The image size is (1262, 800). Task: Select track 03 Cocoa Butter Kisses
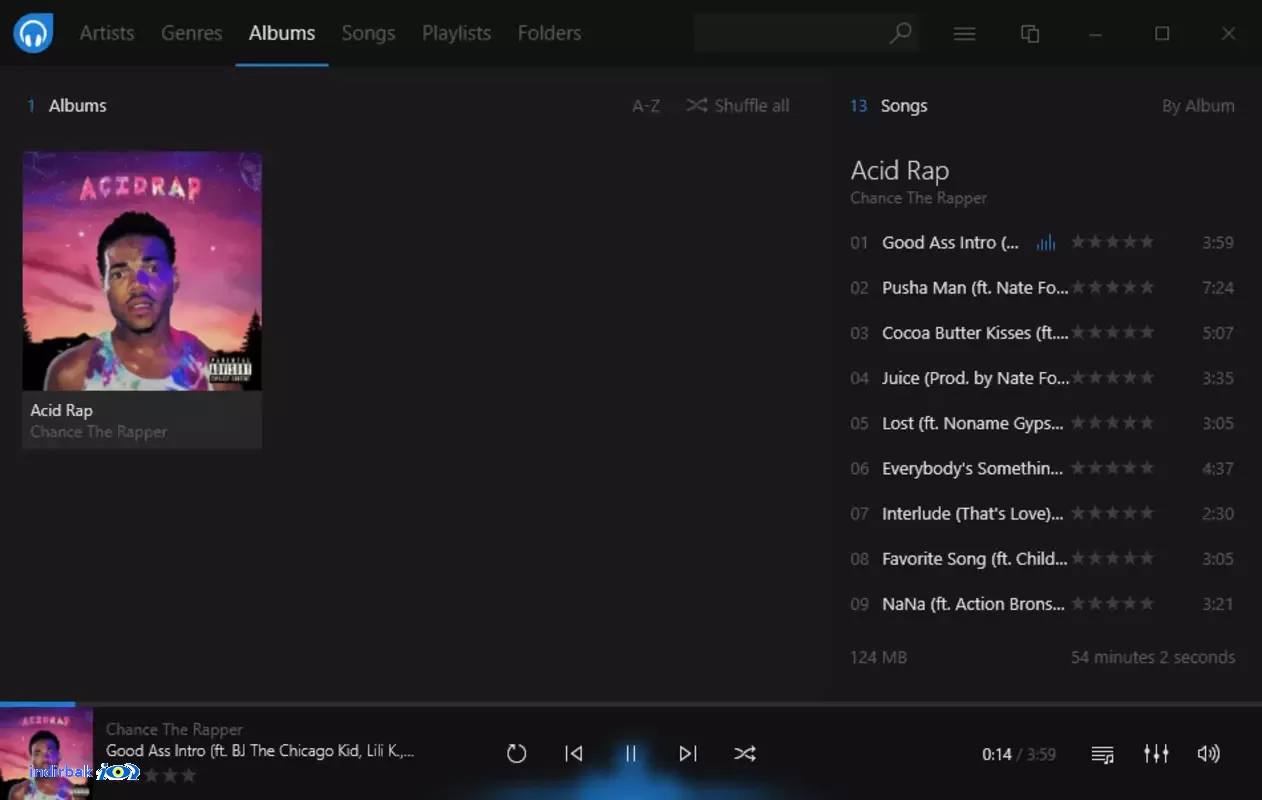pyautogui.click(x=1041, y=333)
